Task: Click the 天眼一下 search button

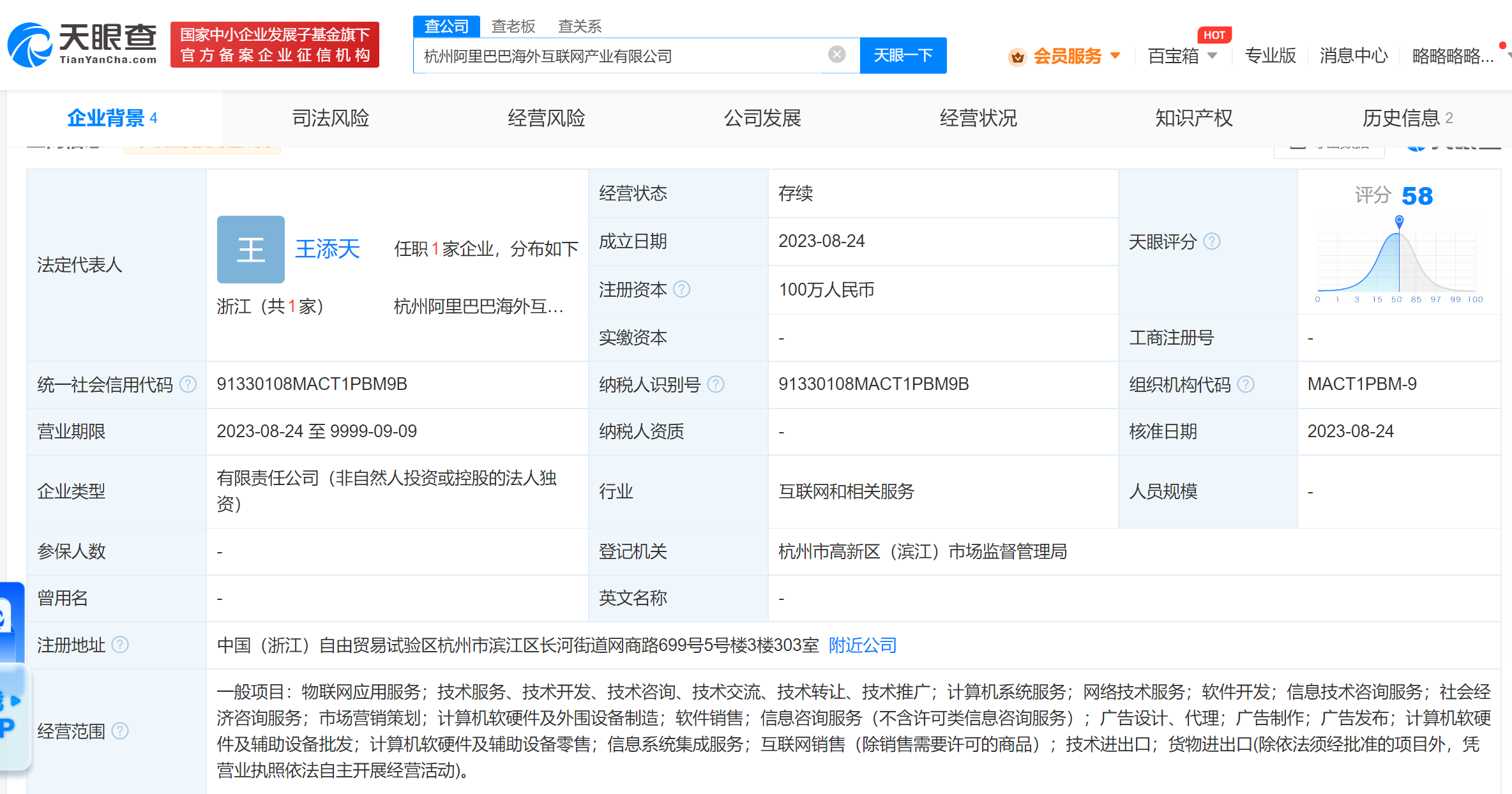Action: pos(903,56)
